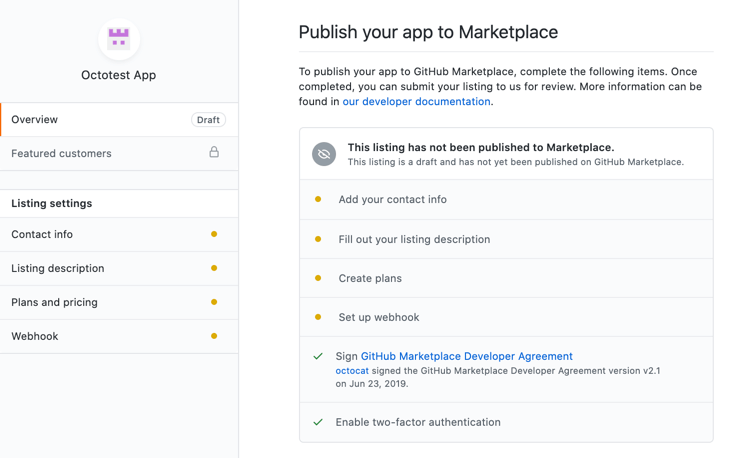Click Publish your app to Marketplace heading
The width and height of the screenshot is (730, 458).
point(428,32)
